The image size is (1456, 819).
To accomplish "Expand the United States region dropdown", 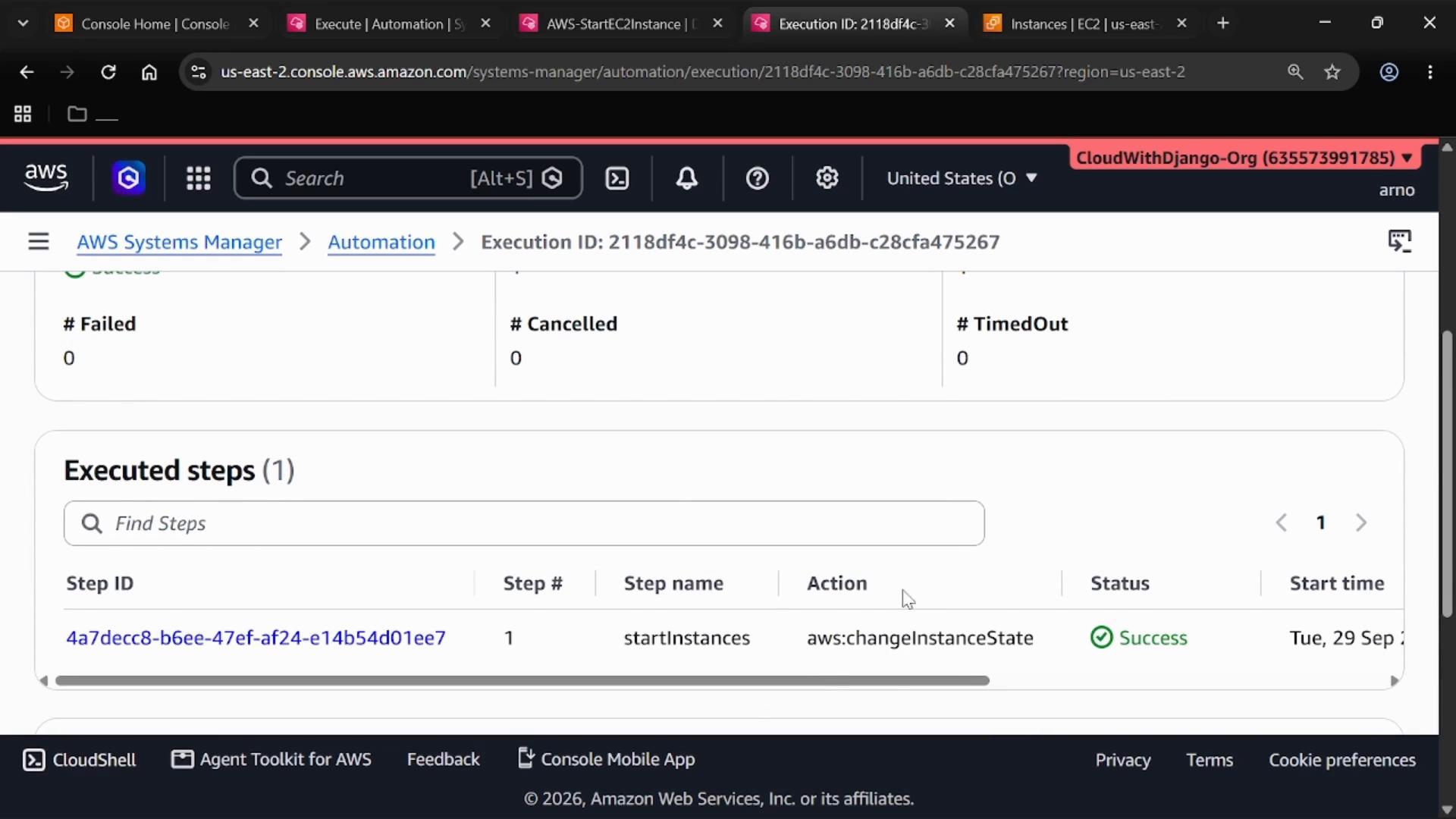I will pos(962,178).
